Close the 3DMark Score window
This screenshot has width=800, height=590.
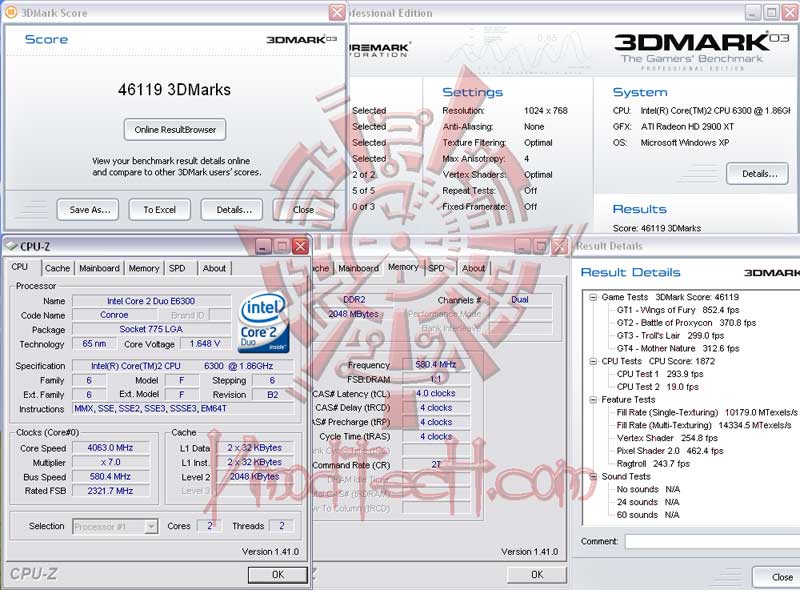click(x=337, y=12)
